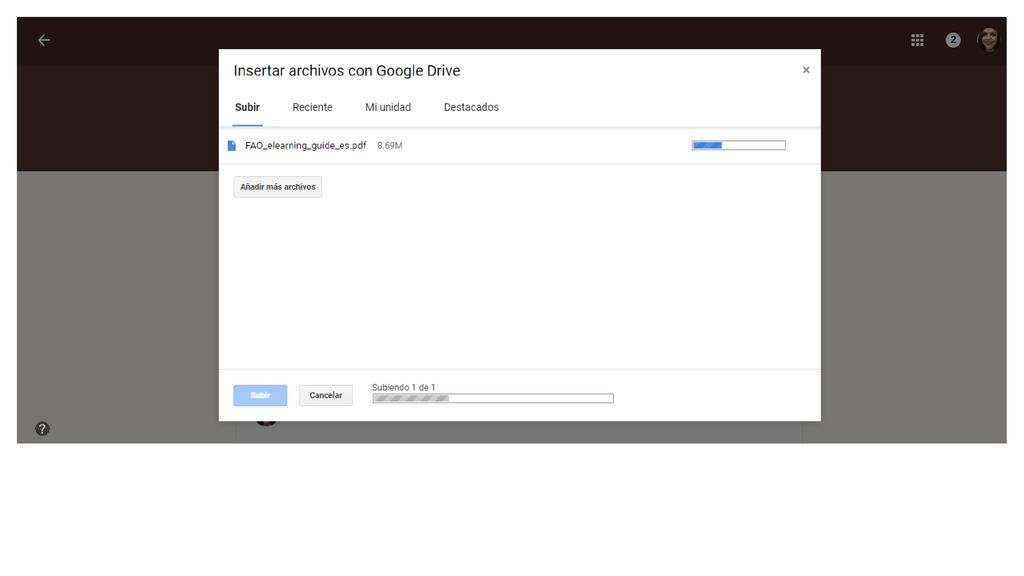Viewport: 1024px width, 576px height.
Task: Click the Subiendo 1 de 1 status text
Action: (x=404, y=387)
